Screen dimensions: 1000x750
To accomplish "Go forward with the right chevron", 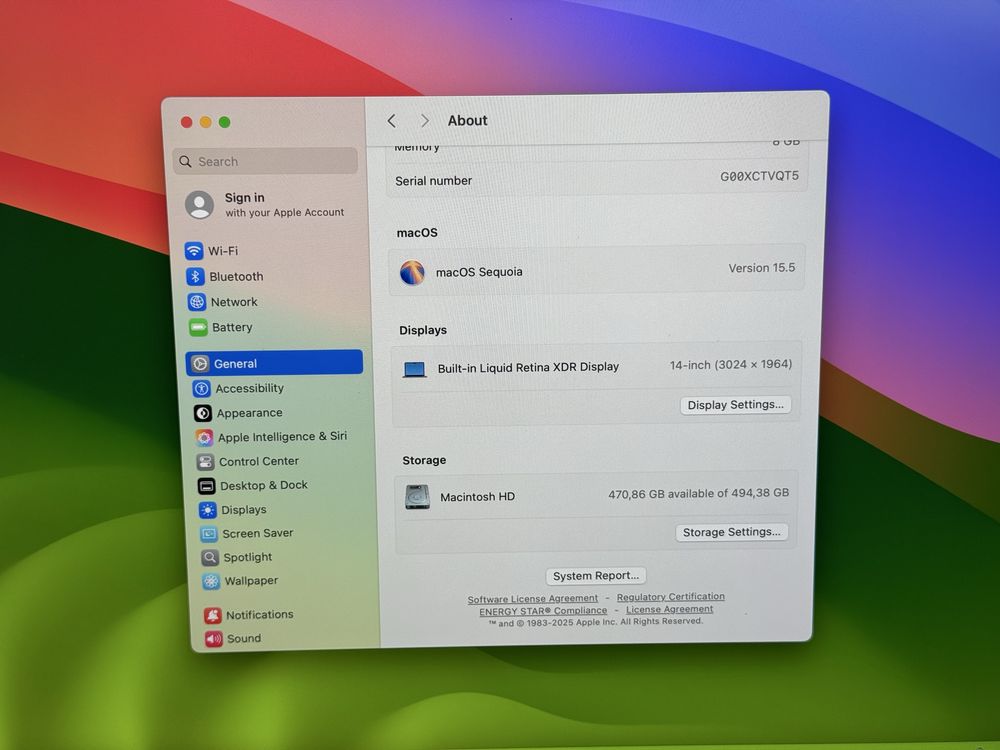I will (425, 121).
